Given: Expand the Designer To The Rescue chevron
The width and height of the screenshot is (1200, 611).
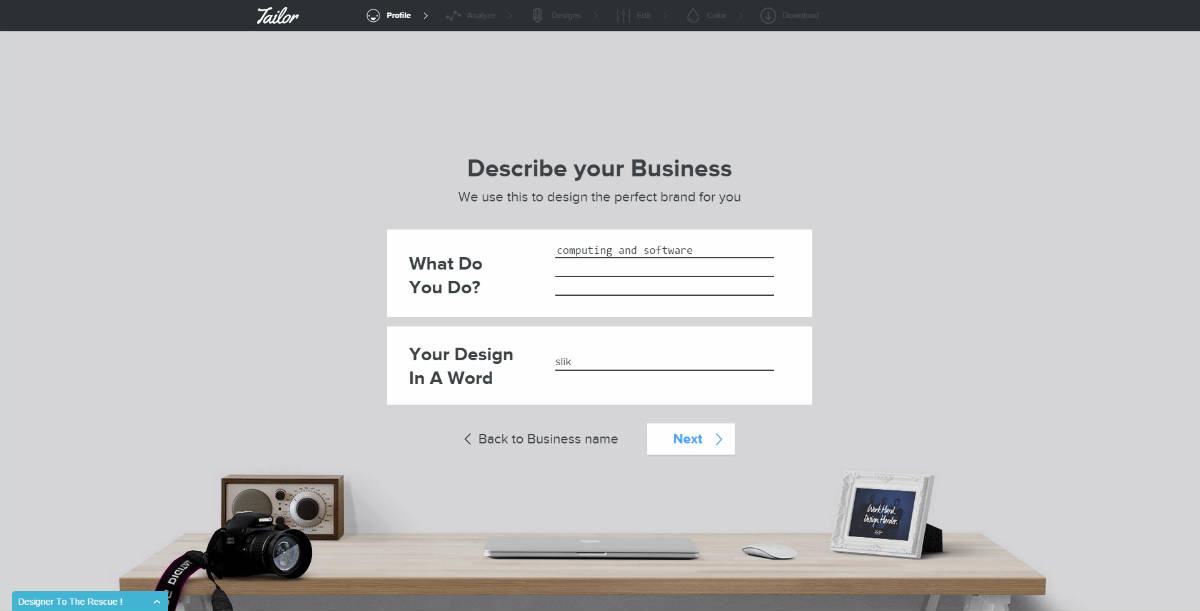Looking at the screenshot, I should click(x=157, y=602).
